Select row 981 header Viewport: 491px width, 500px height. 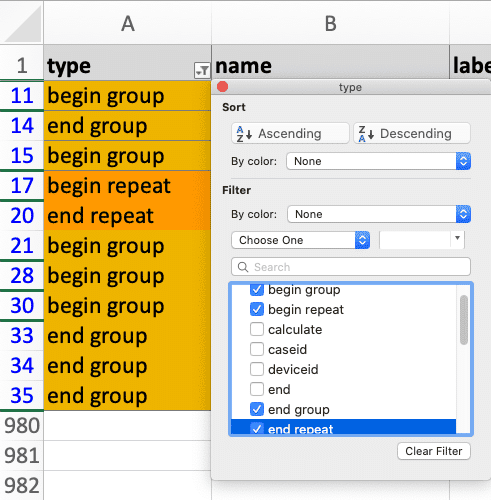tap(22, 456)
